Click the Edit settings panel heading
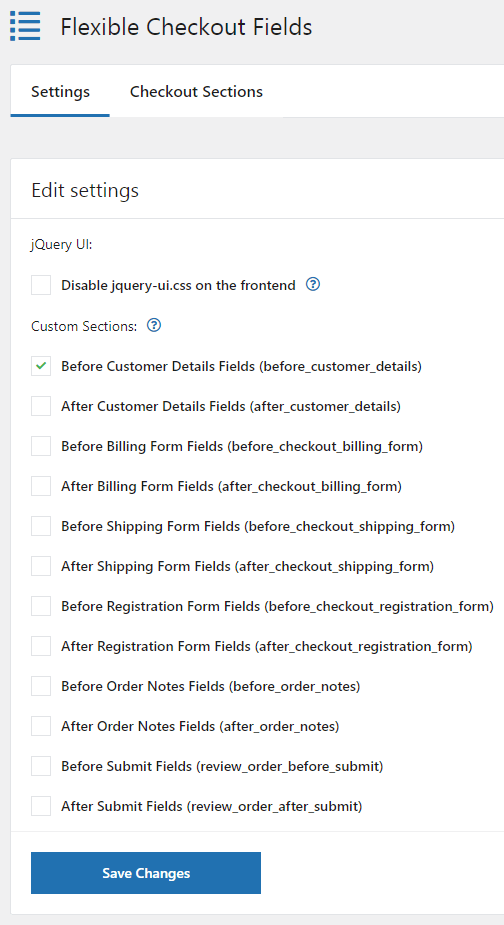The height and width of the screenshot is (925, 504). [85, 191]
